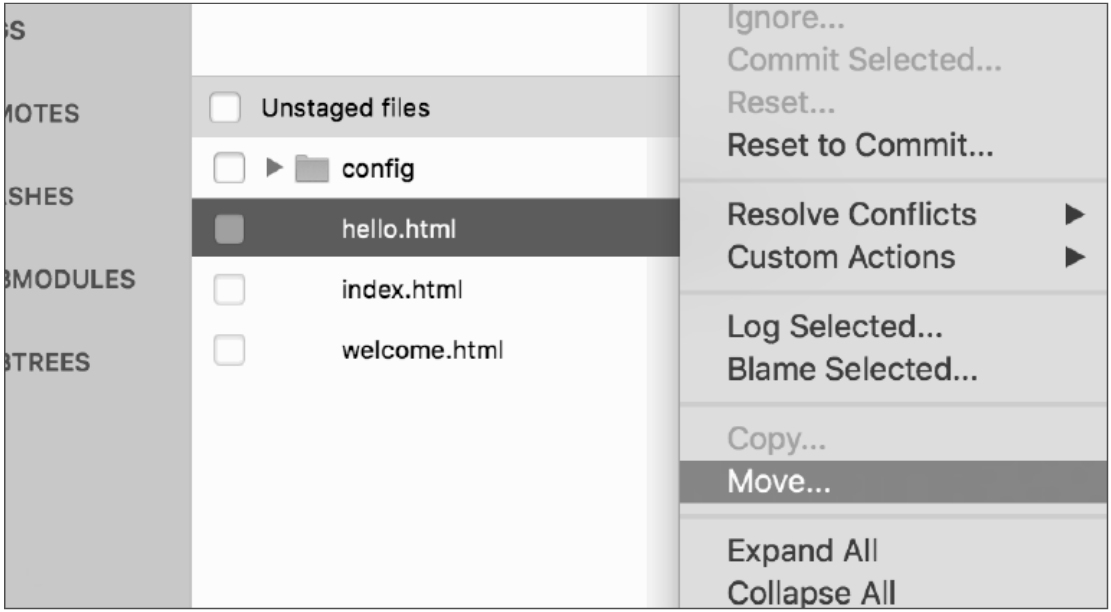Expand the config folder disclosure triangle
This screenshot has width=1111, height=612.
click(275, 169)
